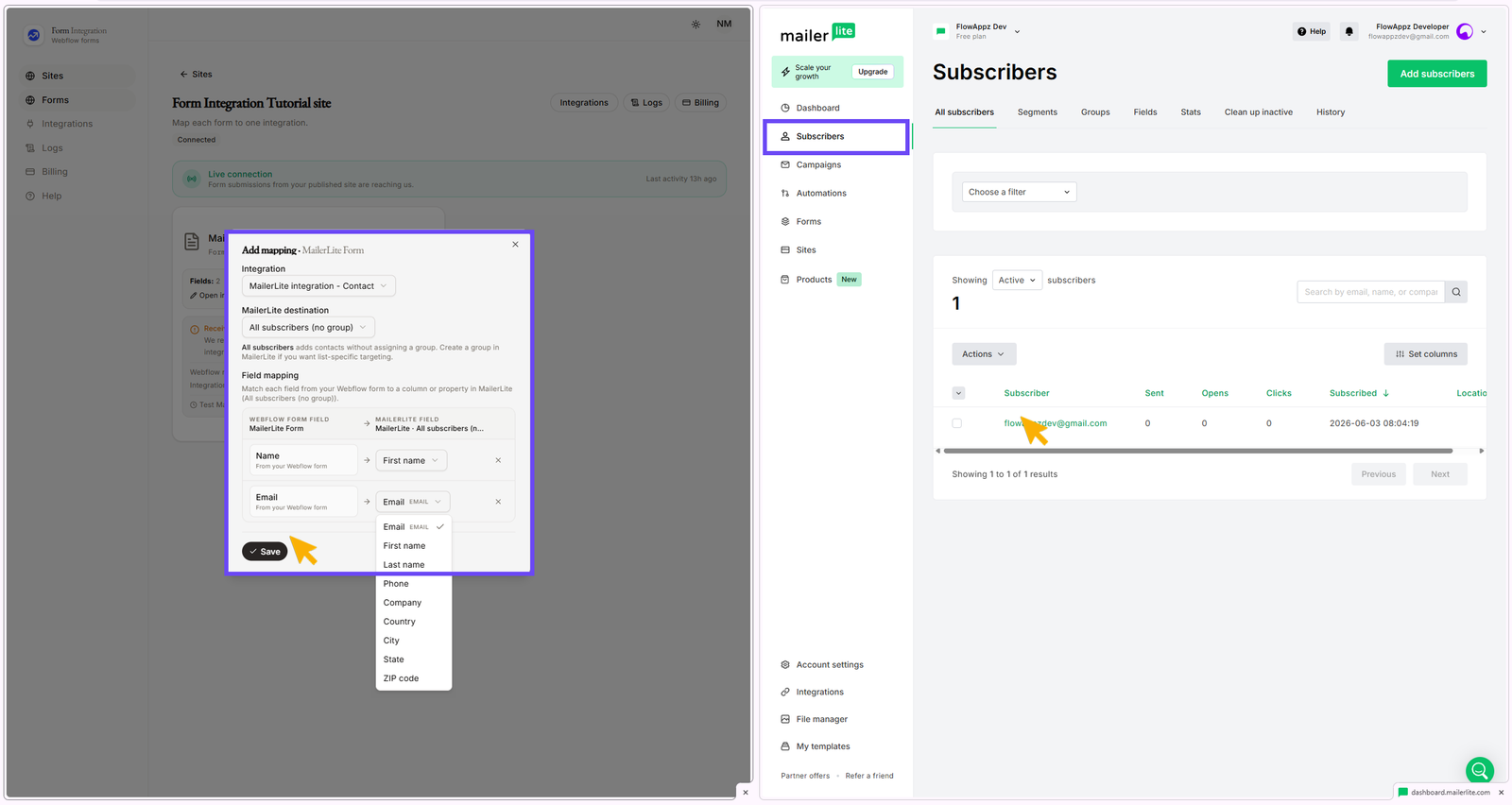Select ZIP code from the field list
Viewport: 1512px width, 805px height.
tap(414, 678)
